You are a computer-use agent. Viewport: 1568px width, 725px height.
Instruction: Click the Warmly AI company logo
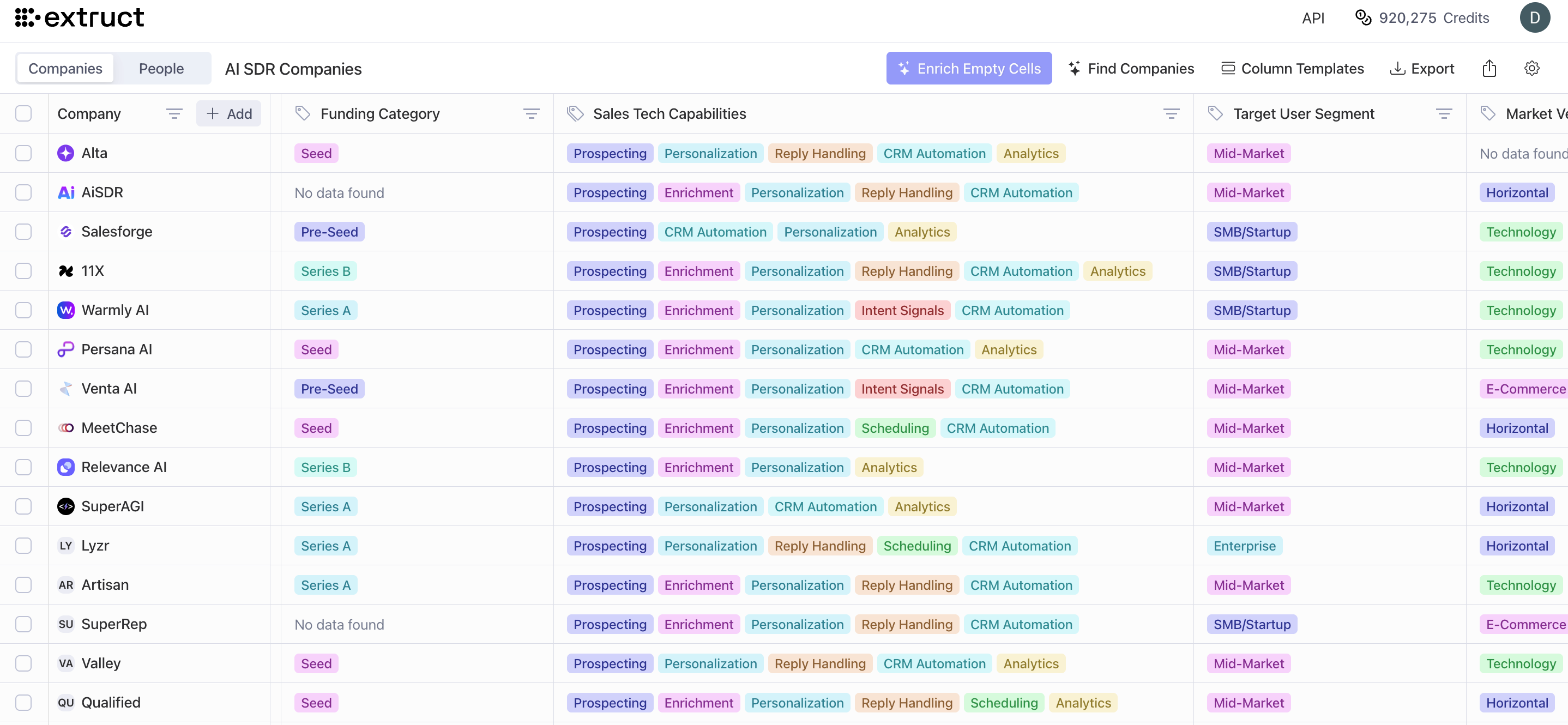[x=66, y=310]
